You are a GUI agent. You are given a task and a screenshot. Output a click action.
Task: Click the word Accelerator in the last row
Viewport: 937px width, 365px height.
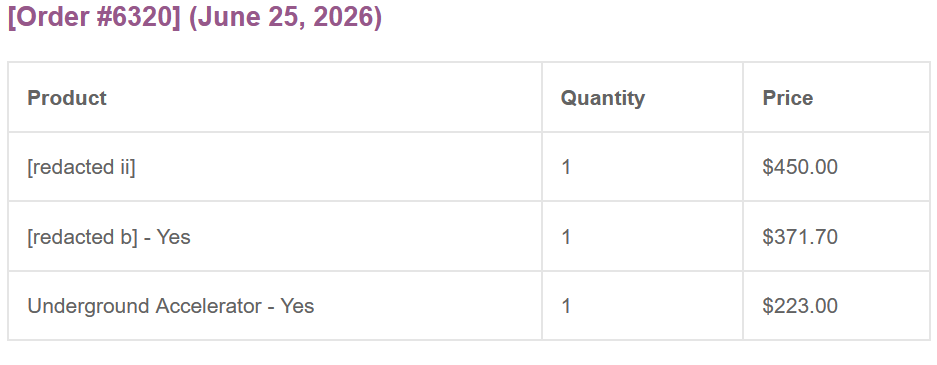[x=209, y=306]
